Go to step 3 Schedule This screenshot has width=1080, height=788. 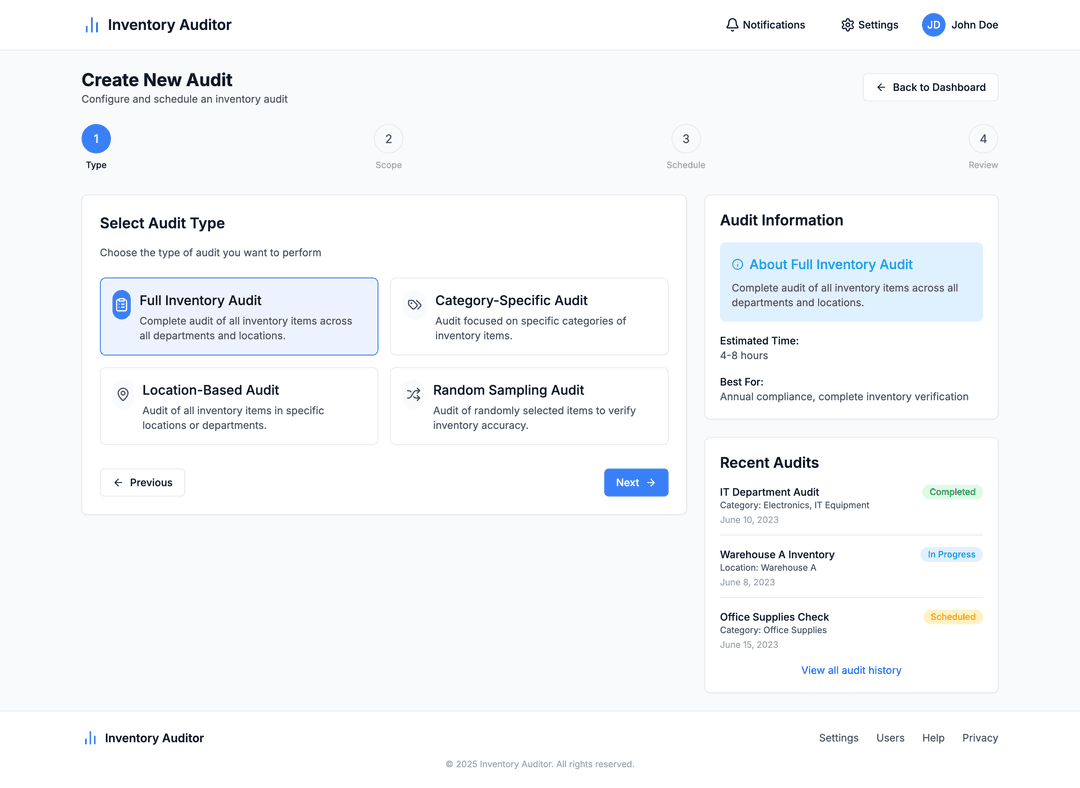(x=685, y=139)
